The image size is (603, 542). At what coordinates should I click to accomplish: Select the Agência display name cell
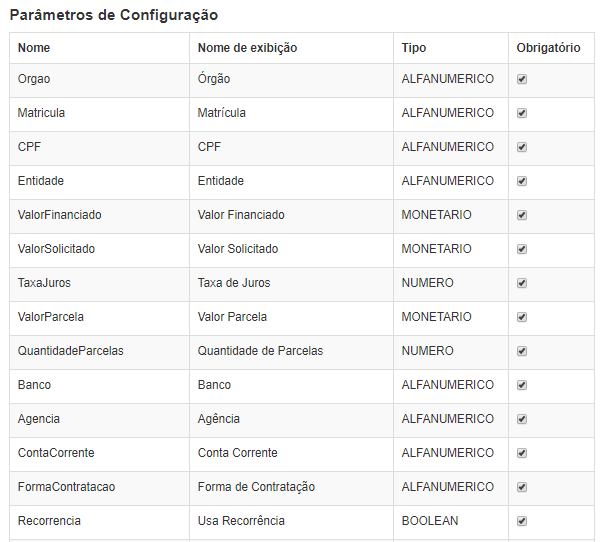click(x=292, y=419)
